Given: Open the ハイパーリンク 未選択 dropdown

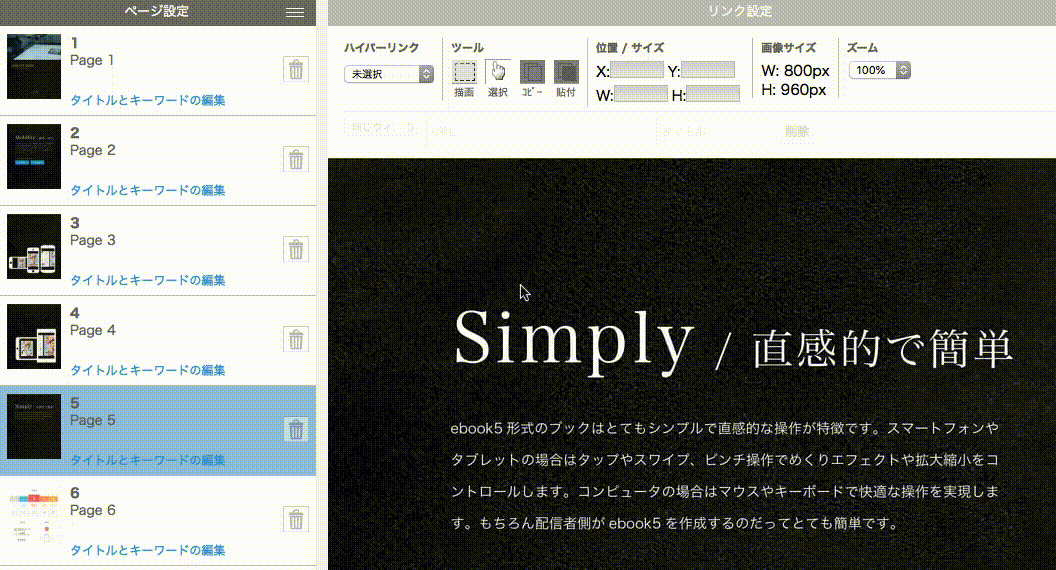Looking at the screenshot, I should pos(389,74).
